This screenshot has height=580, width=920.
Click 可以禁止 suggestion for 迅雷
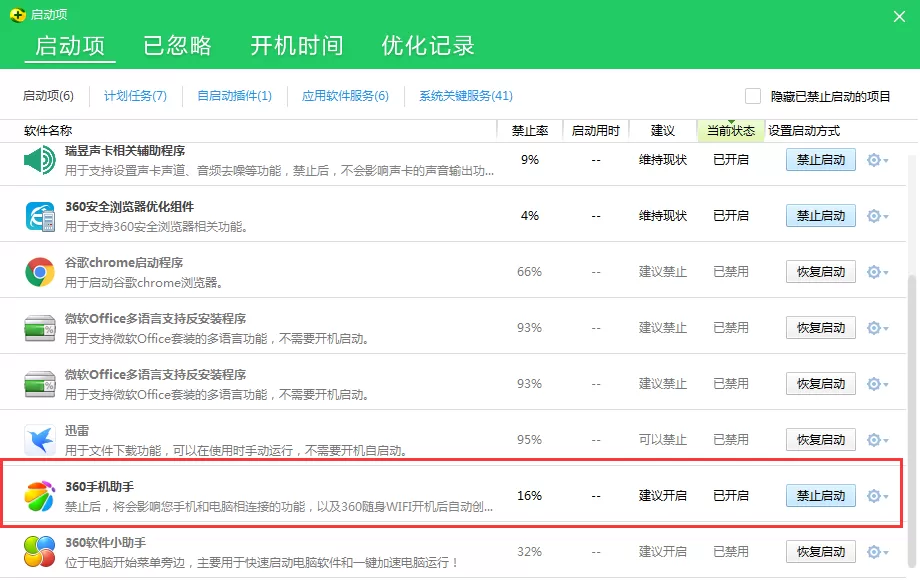662,440
